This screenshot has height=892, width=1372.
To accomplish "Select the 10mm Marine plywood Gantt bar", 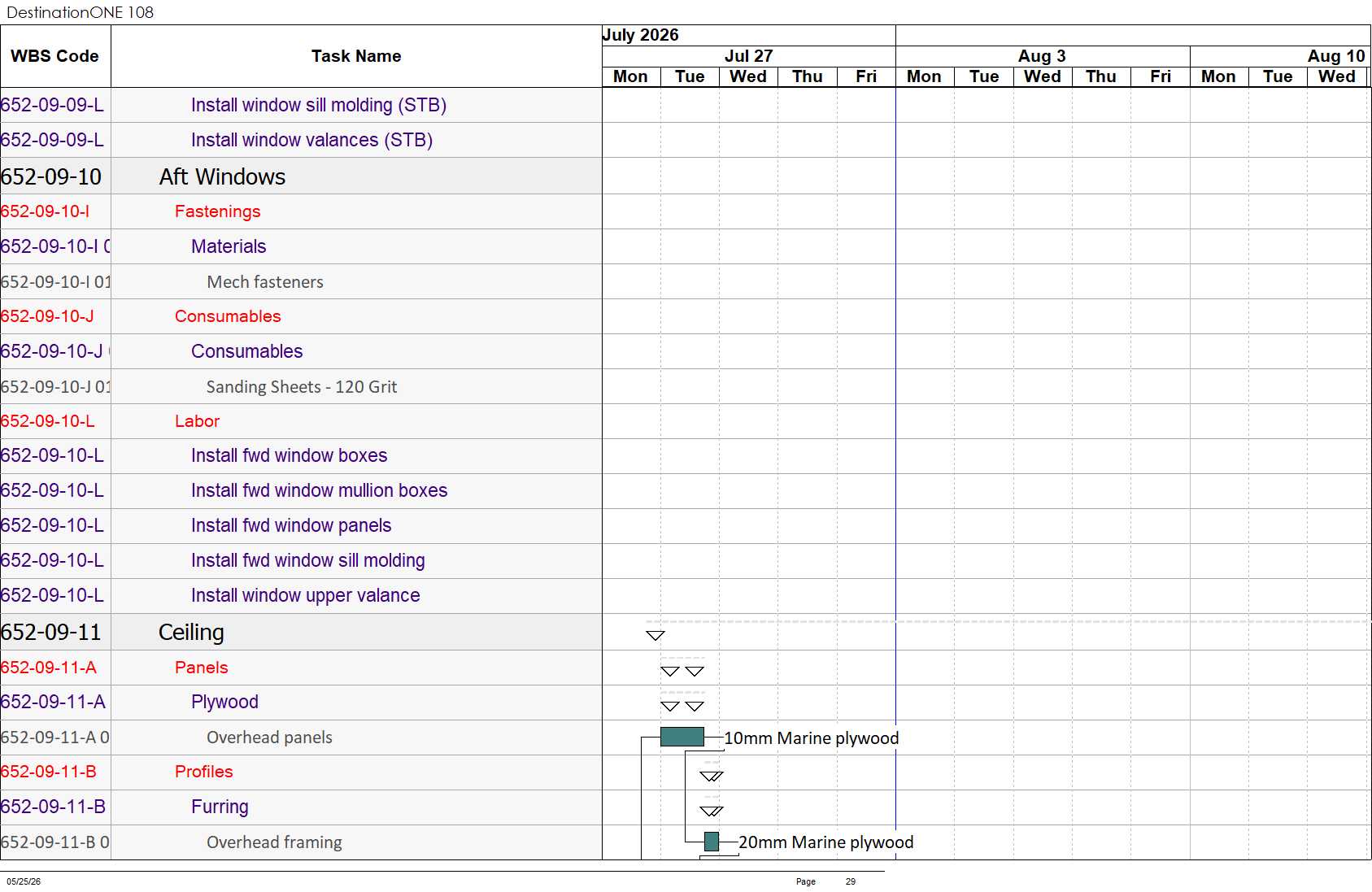I will (682, 737).
